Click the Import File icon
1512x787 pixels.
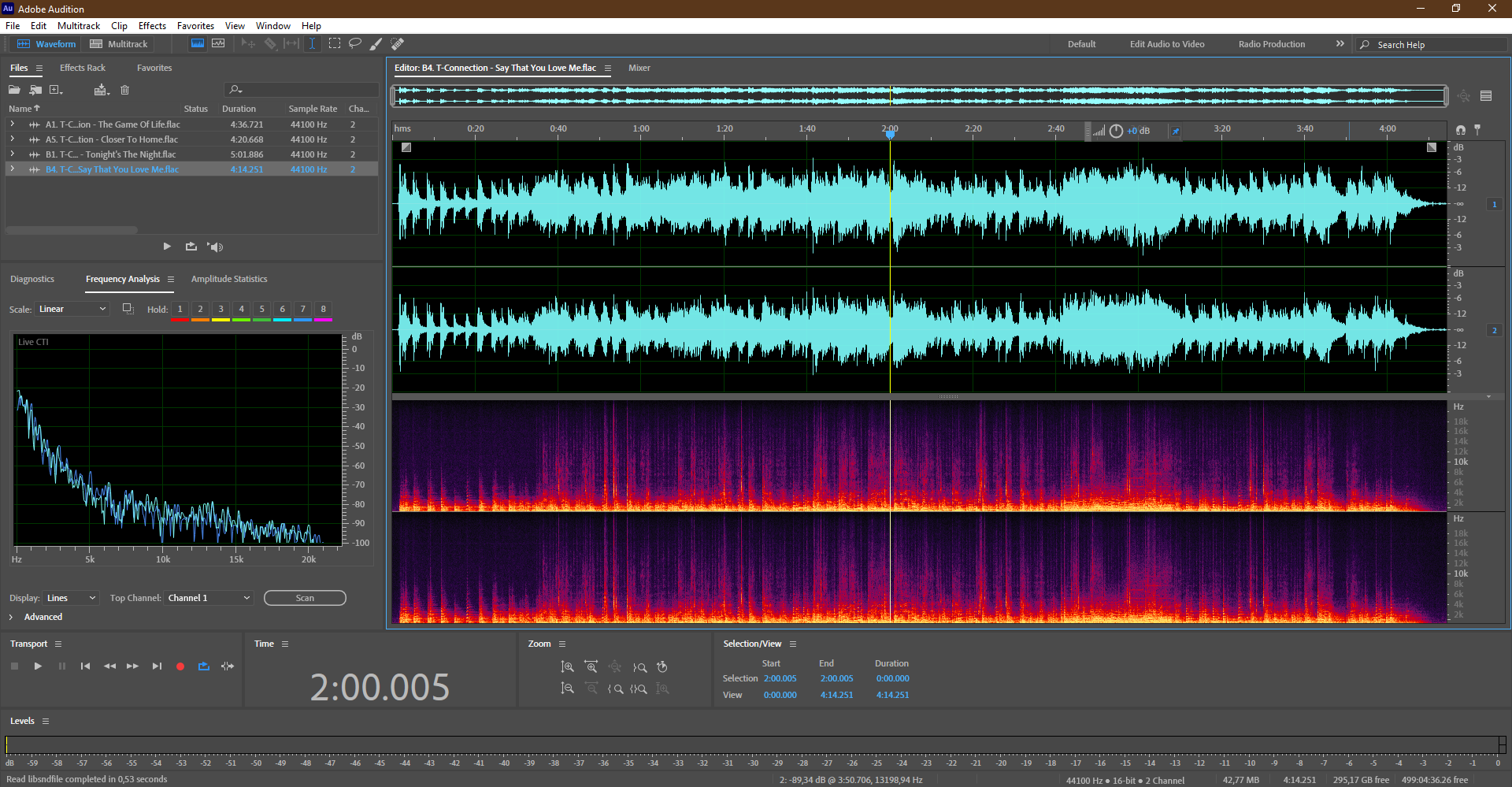[x=35, y=90]
